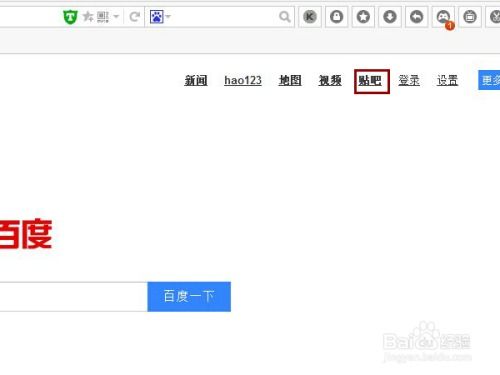Open search engine dropdown arrow
This screenshot has height=375, width=500.
point(168,16)
